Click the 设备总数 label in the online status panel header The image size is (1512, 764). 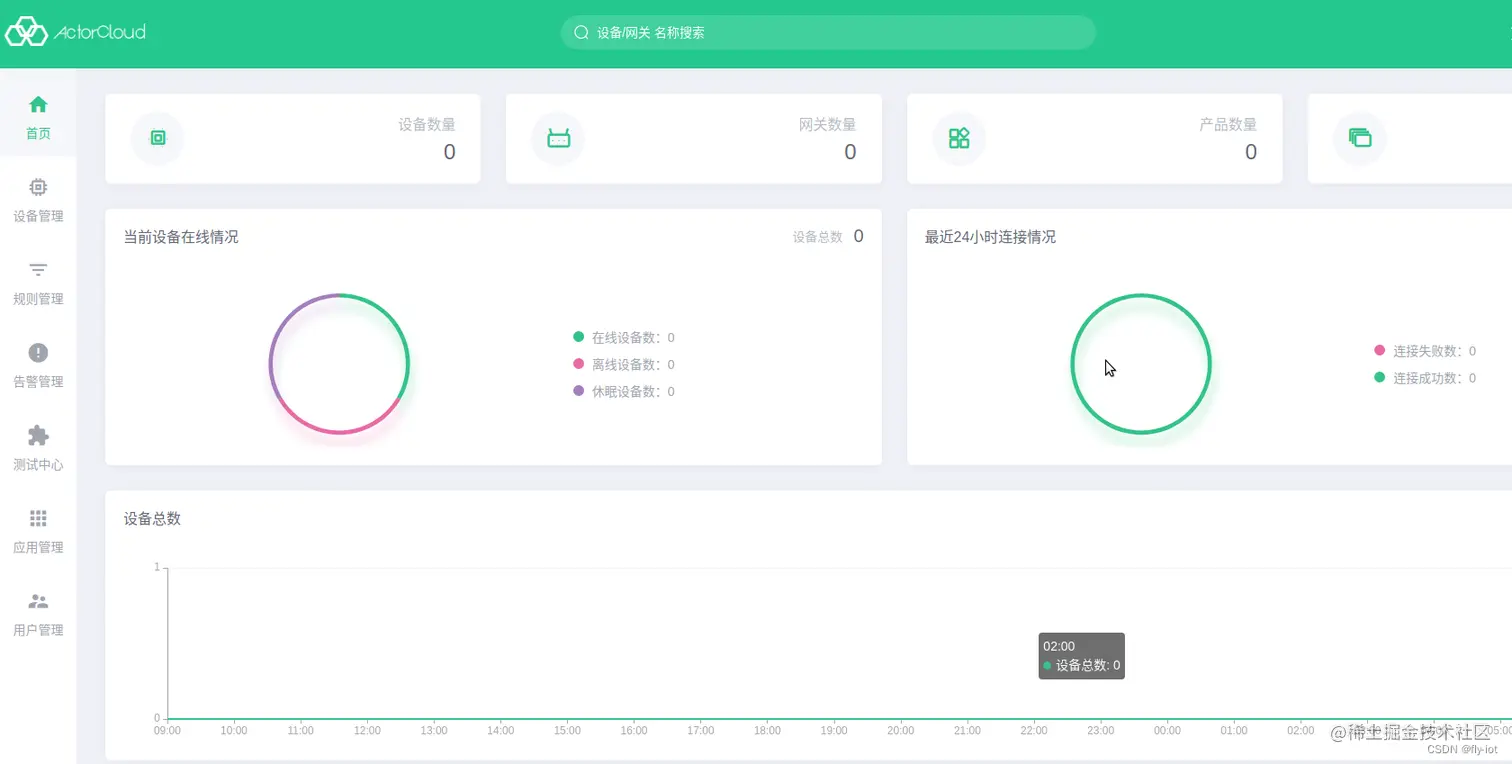[818, 237]
